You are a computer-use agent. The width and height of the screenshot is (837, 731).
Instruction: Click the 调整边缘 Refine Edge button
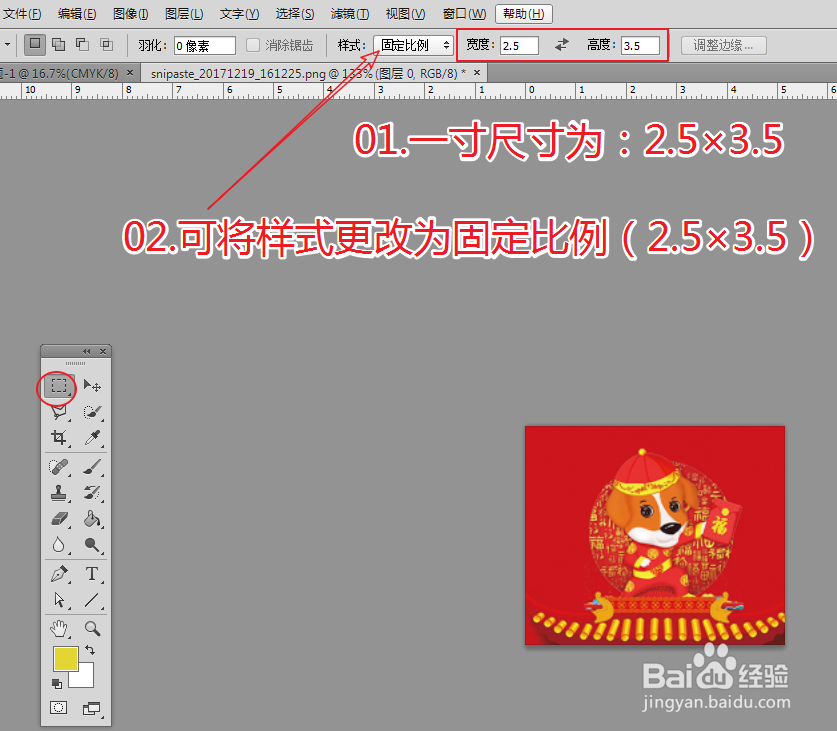[724, 45]
